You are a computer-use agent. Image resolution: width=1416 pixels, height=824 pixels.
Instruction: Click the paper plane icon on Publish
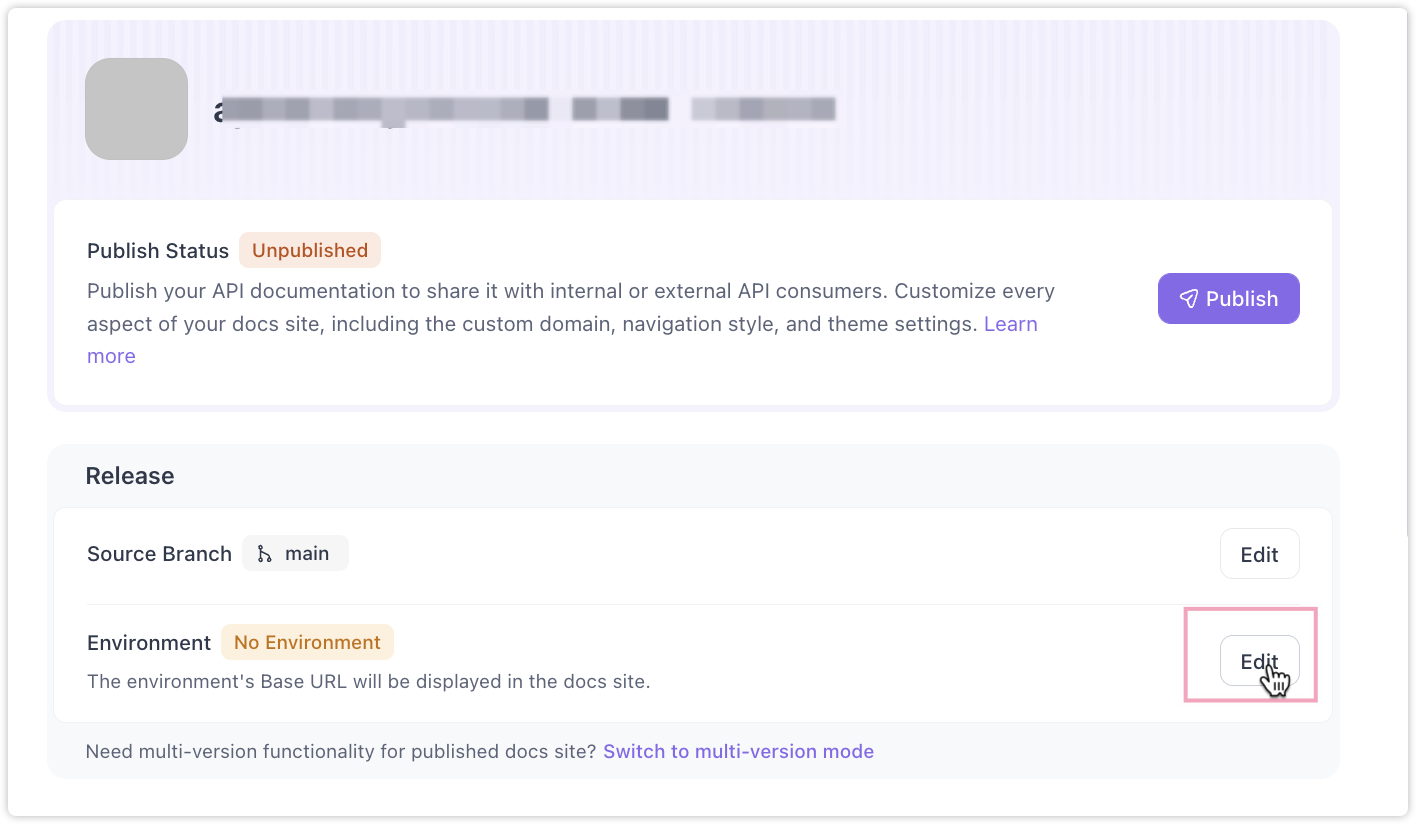[1188, 299]
